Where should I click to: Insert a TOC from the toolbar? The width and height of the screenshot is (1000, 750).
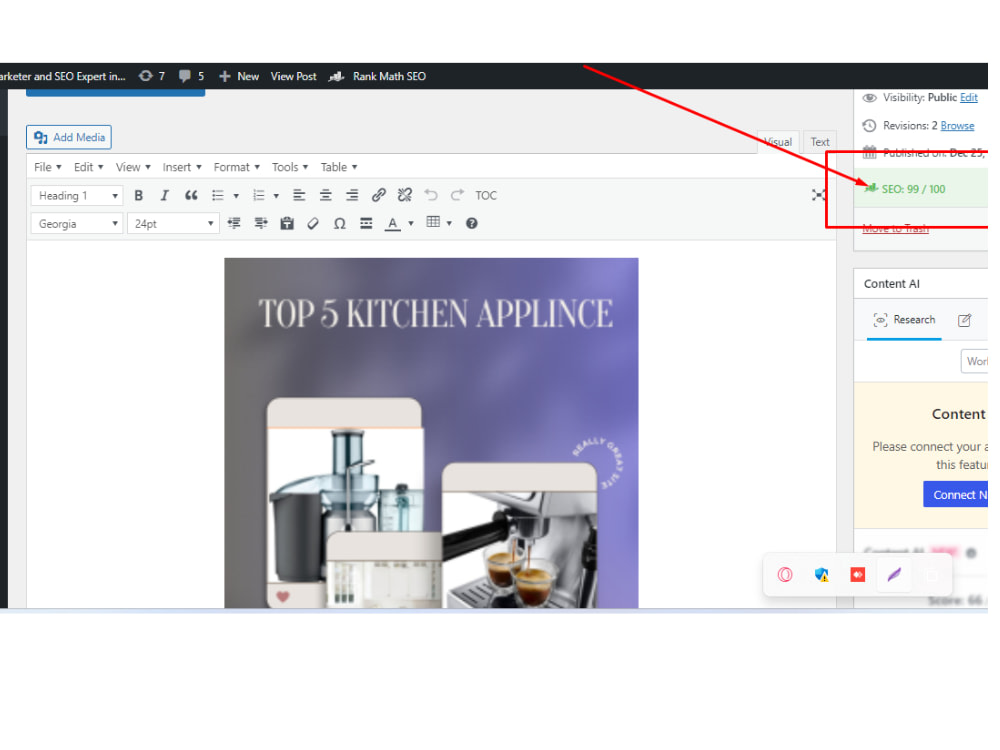[486, 196]
